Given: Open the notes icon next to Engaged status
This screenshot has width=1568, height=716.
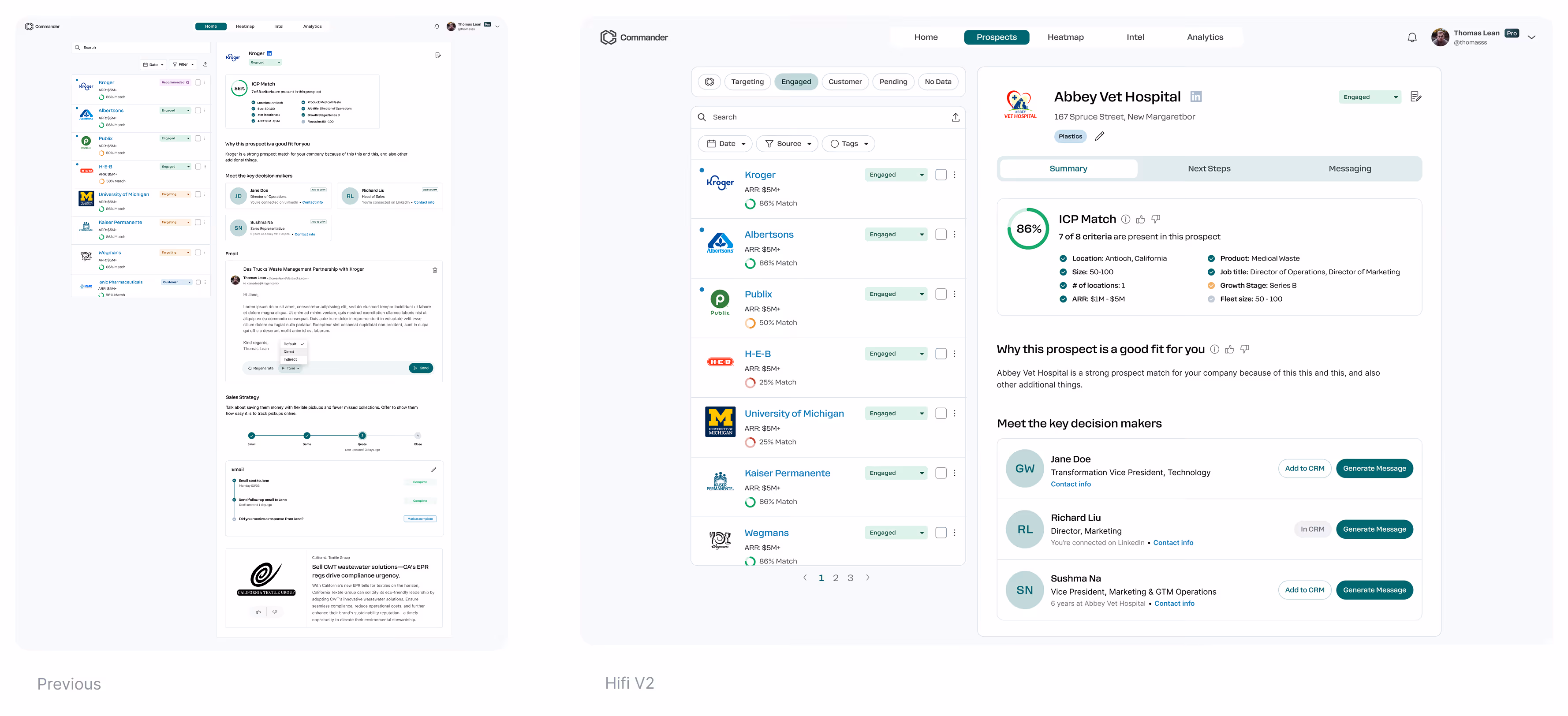Looking at the screenshot, I should (1415, 97).
